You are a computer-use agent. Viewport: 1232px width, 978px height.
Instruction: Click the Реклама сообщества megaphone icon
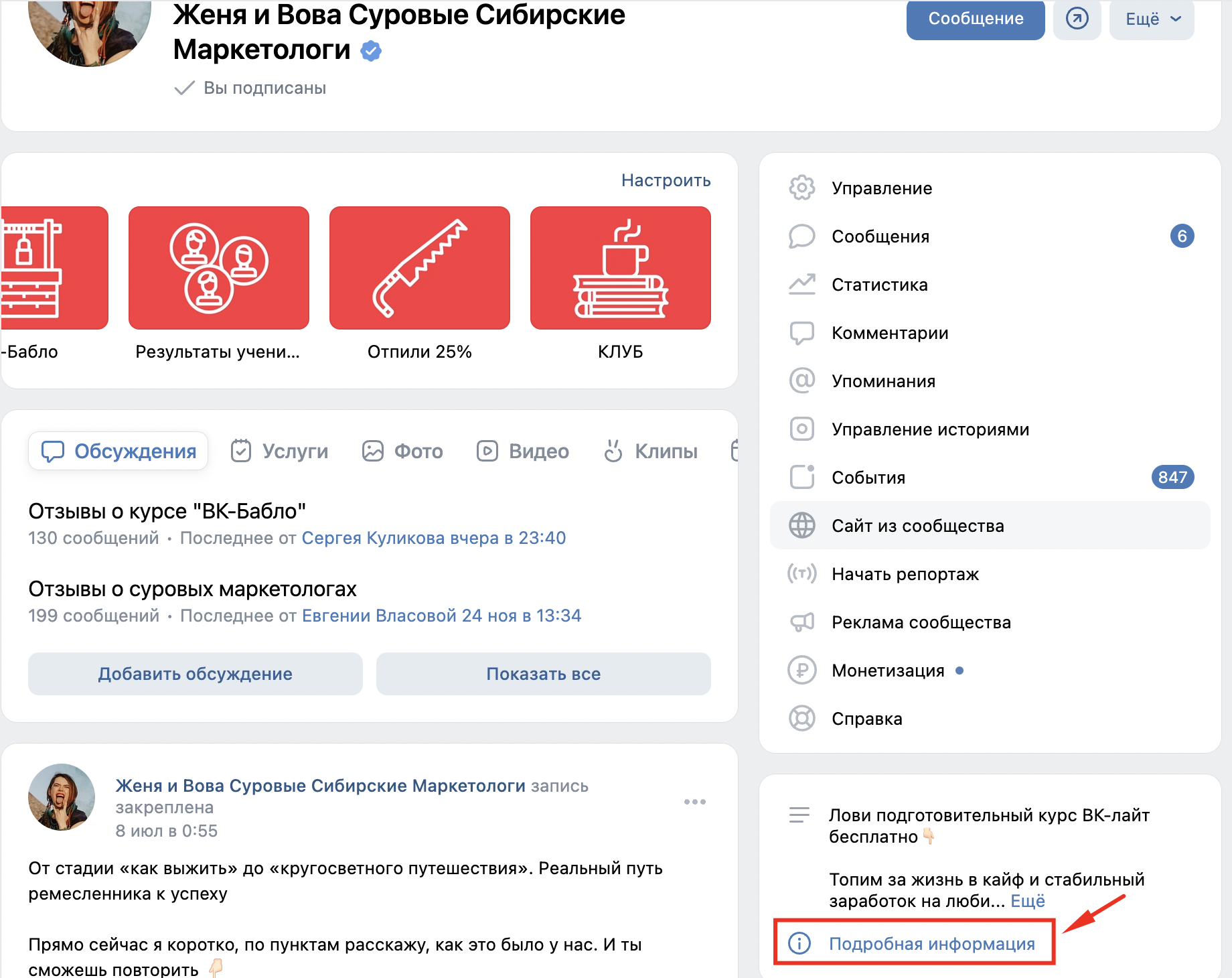coord(801,622)
